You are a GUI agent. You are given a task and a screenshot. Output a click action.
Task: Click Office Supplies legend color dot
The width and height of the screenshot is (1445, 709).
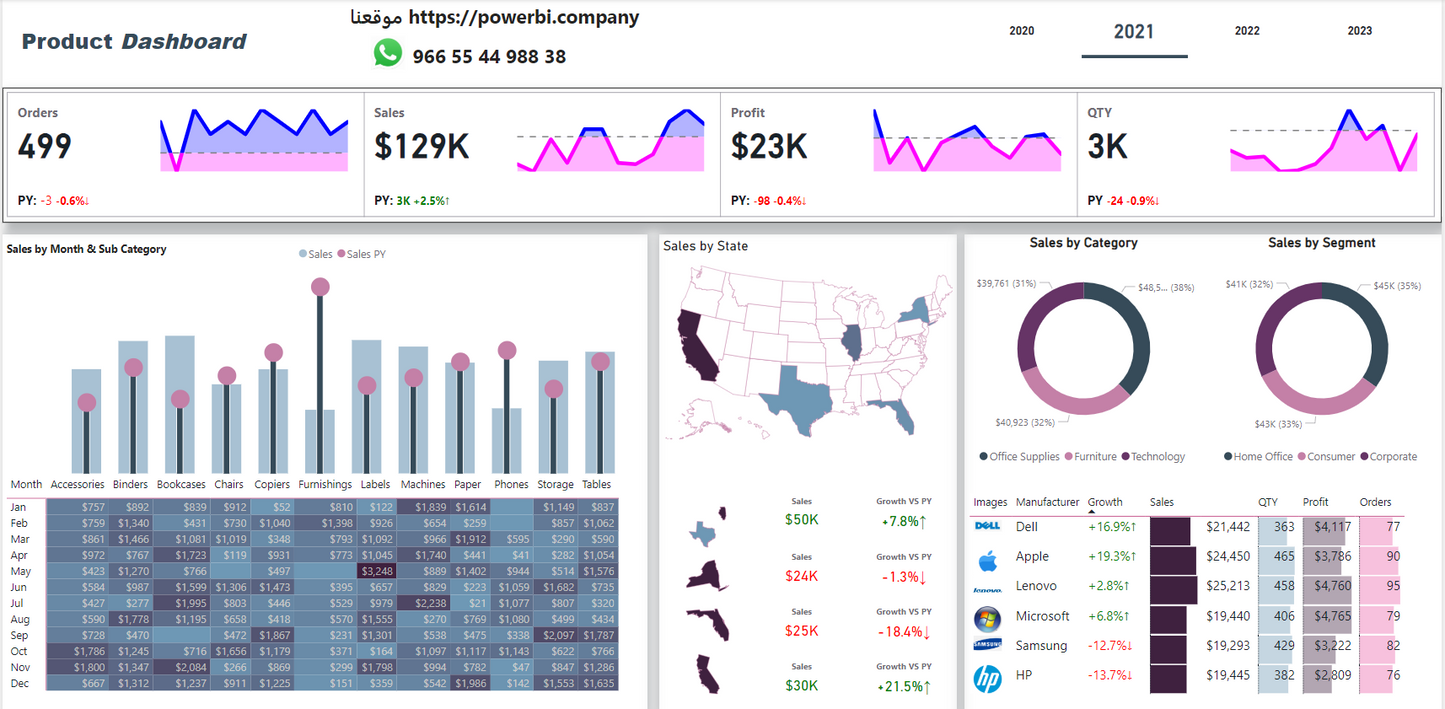tap(984, 457)
